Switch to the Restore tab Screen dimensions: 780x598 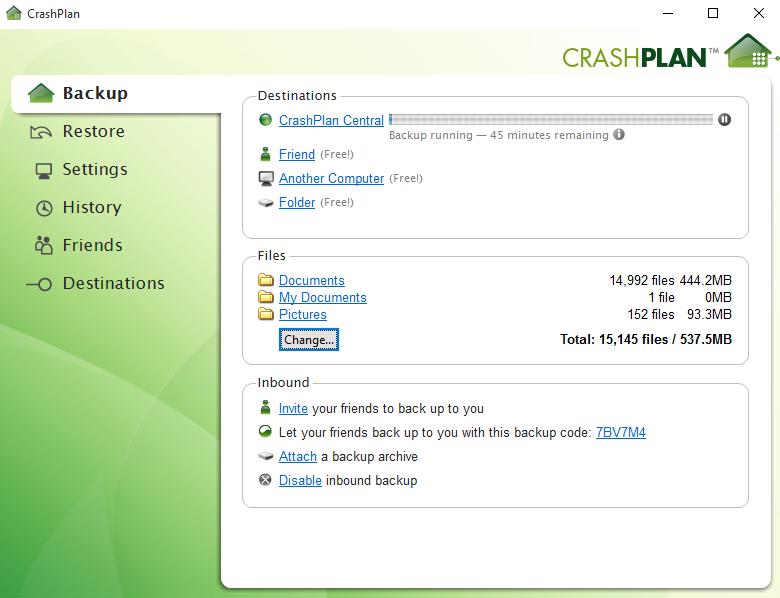[94, 131]
